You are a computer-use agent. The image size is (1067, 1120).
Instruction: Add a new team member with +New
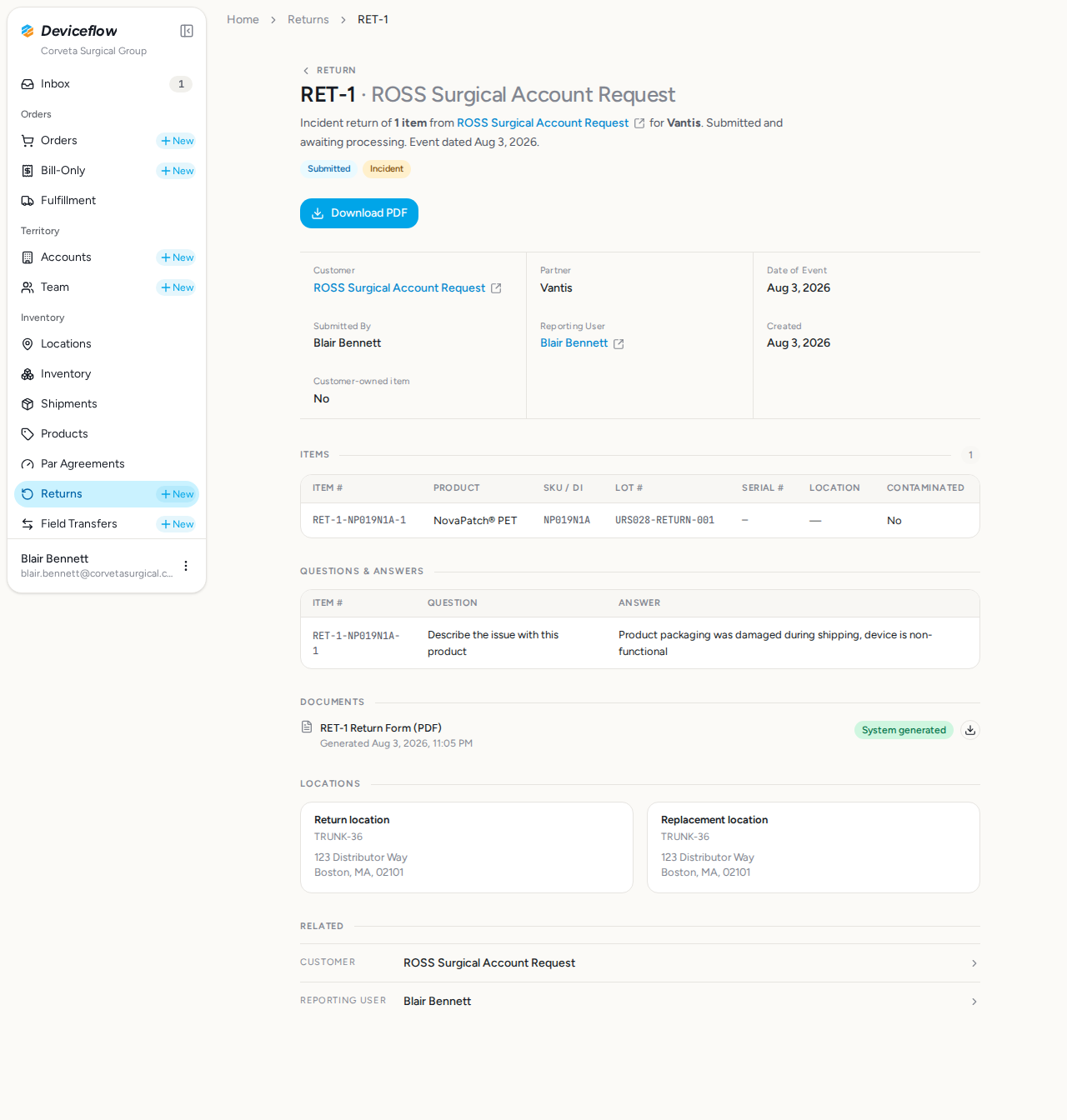[x=177, y=287]
